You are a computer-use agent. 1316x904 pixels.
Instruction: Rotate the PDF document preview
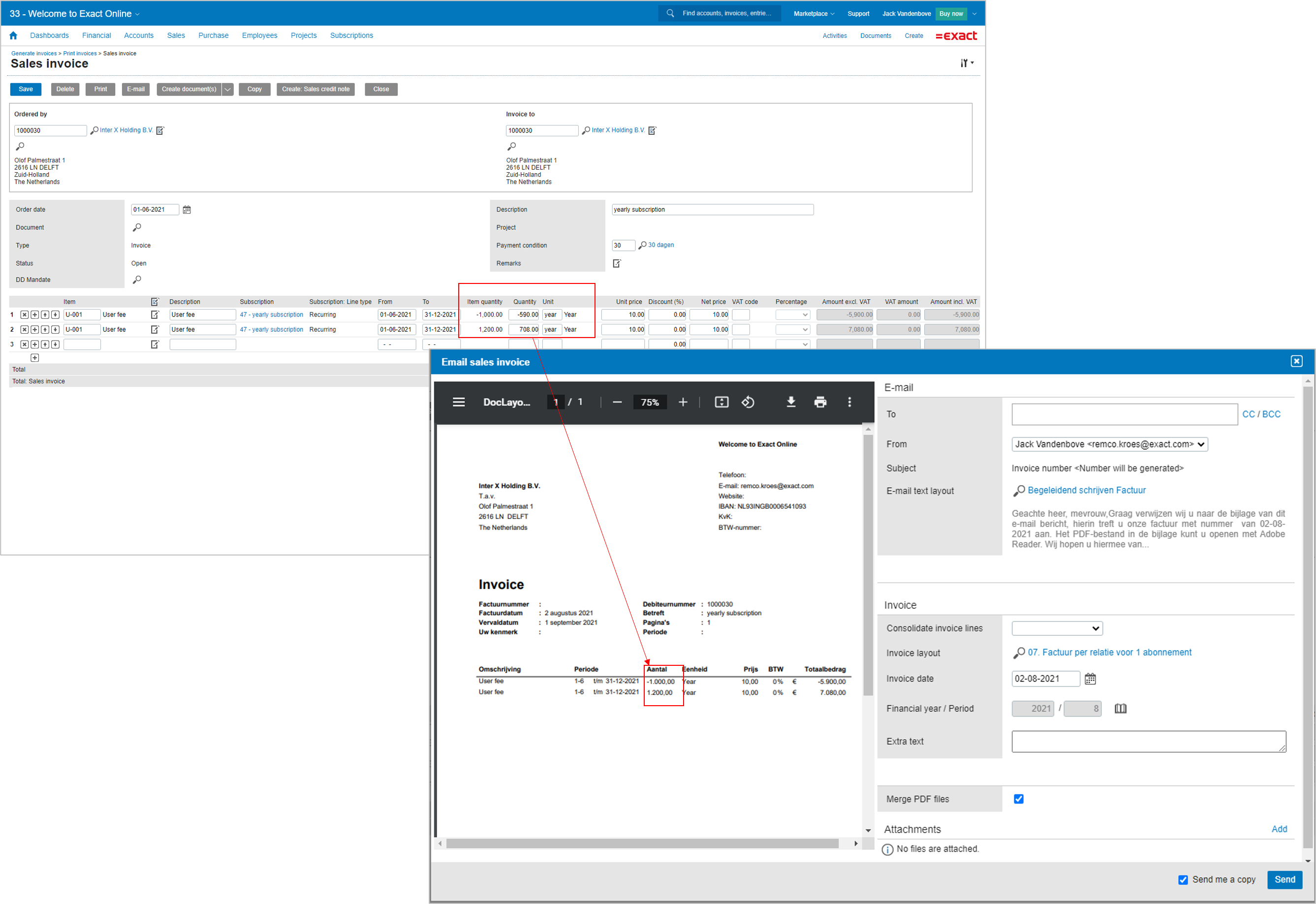748,402
